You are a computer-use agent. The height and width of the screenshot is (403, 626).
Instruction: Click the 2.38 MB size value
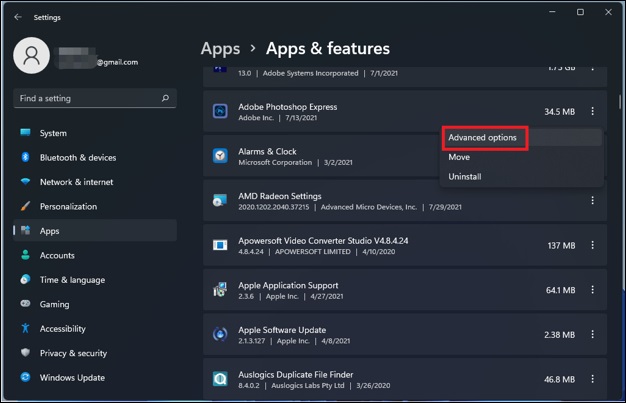[559, 335]
